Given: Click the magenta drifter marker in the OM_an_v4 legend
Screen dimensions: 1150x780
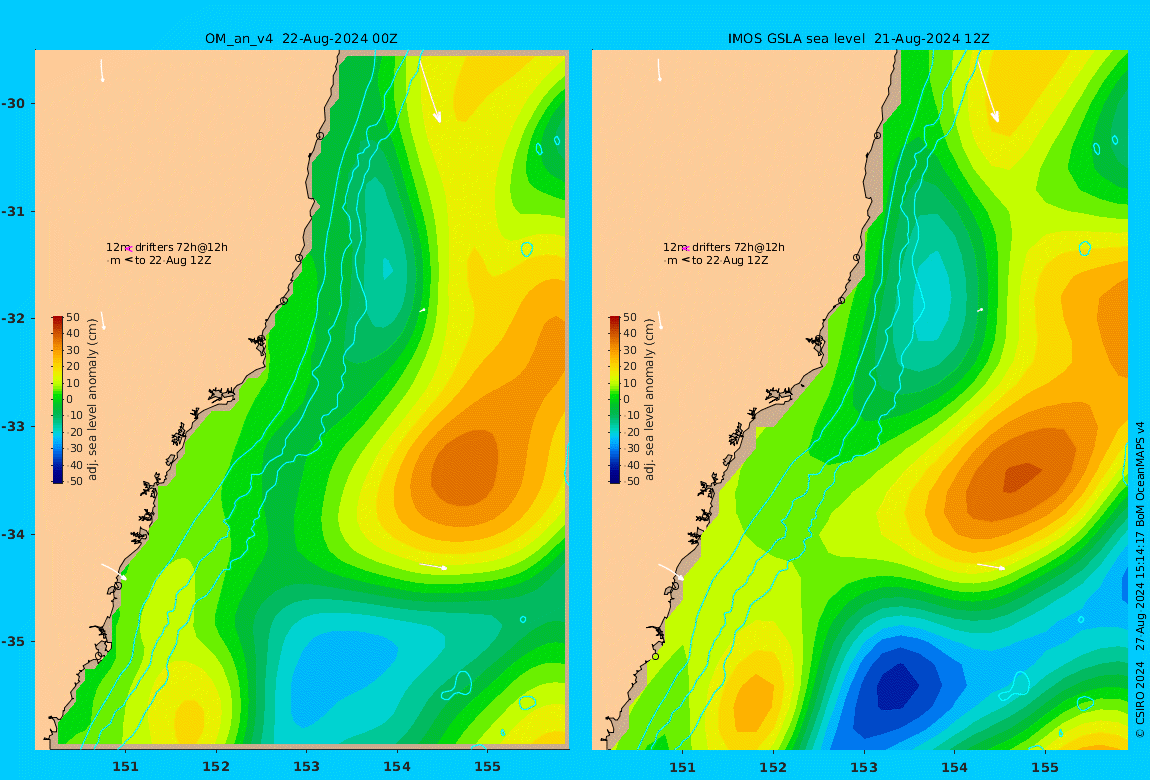Looking at the screenshot, I should [x=128, y=249].
